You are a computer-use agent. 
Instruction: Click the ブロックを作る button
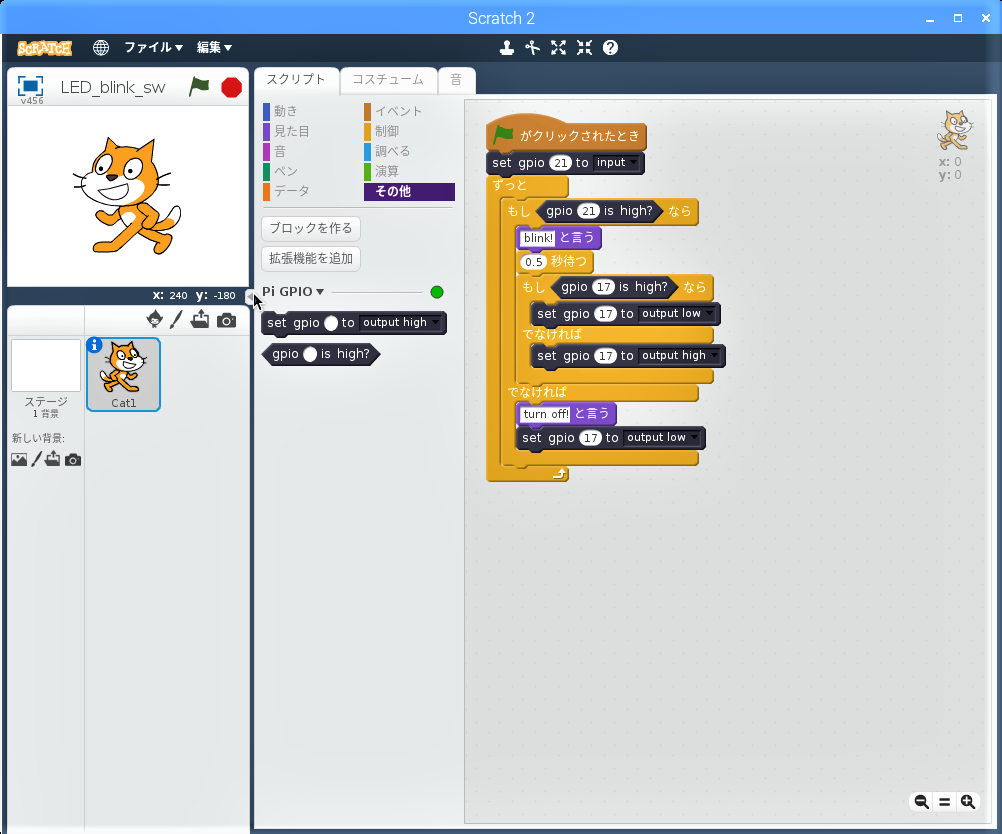[311, 228]
